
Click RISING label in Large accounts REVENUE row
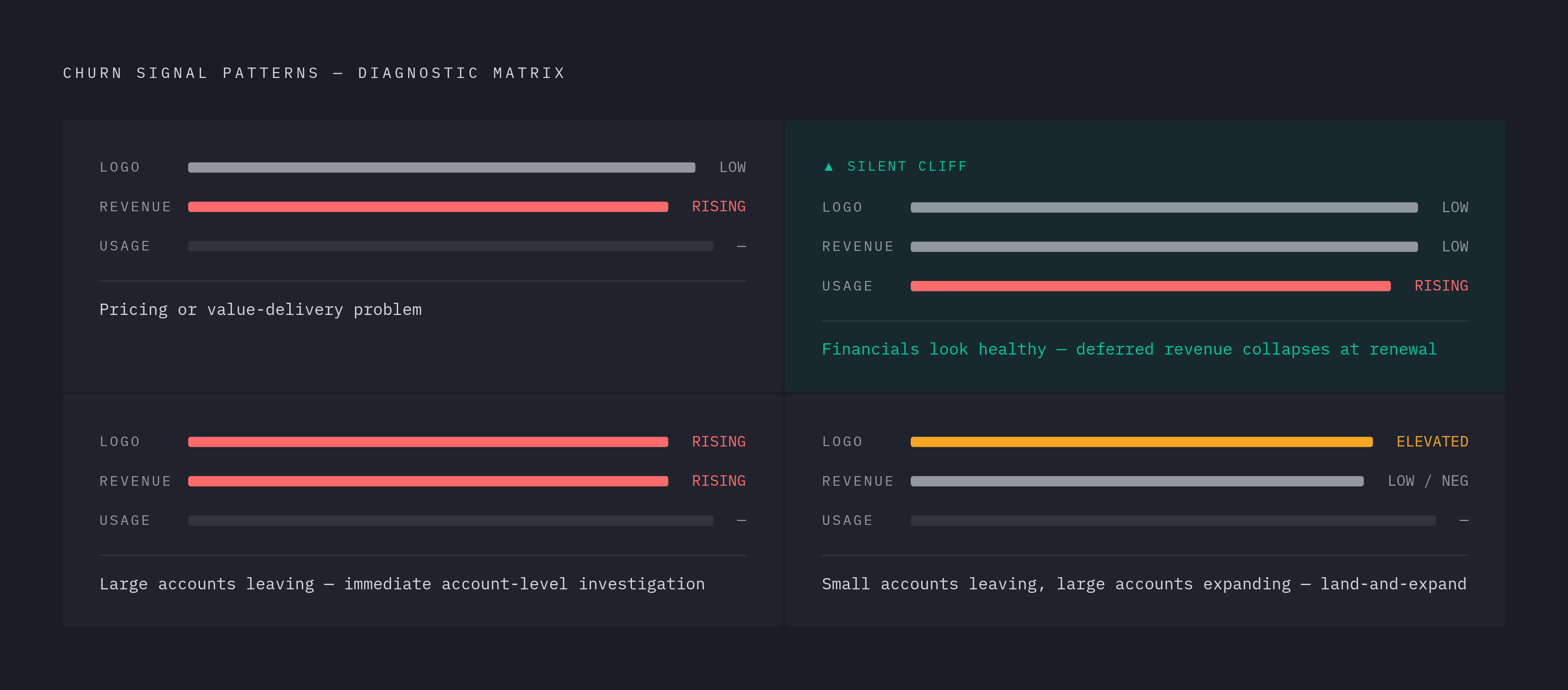coord(719,481)
